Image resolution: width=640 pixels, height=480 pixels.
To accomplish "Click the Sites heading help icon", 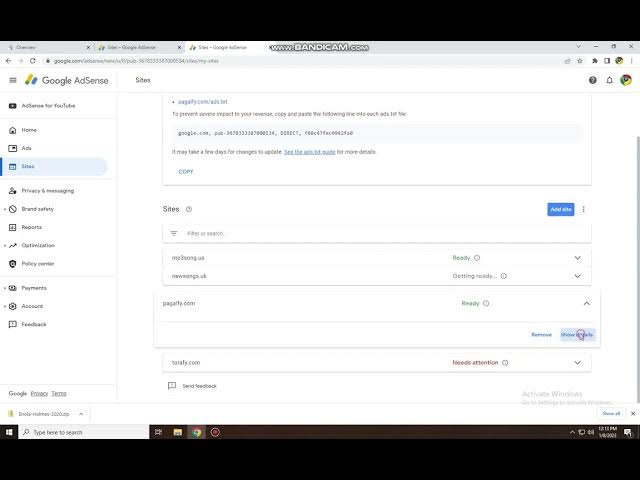I will pyautogui.click(x=189, y=209).
